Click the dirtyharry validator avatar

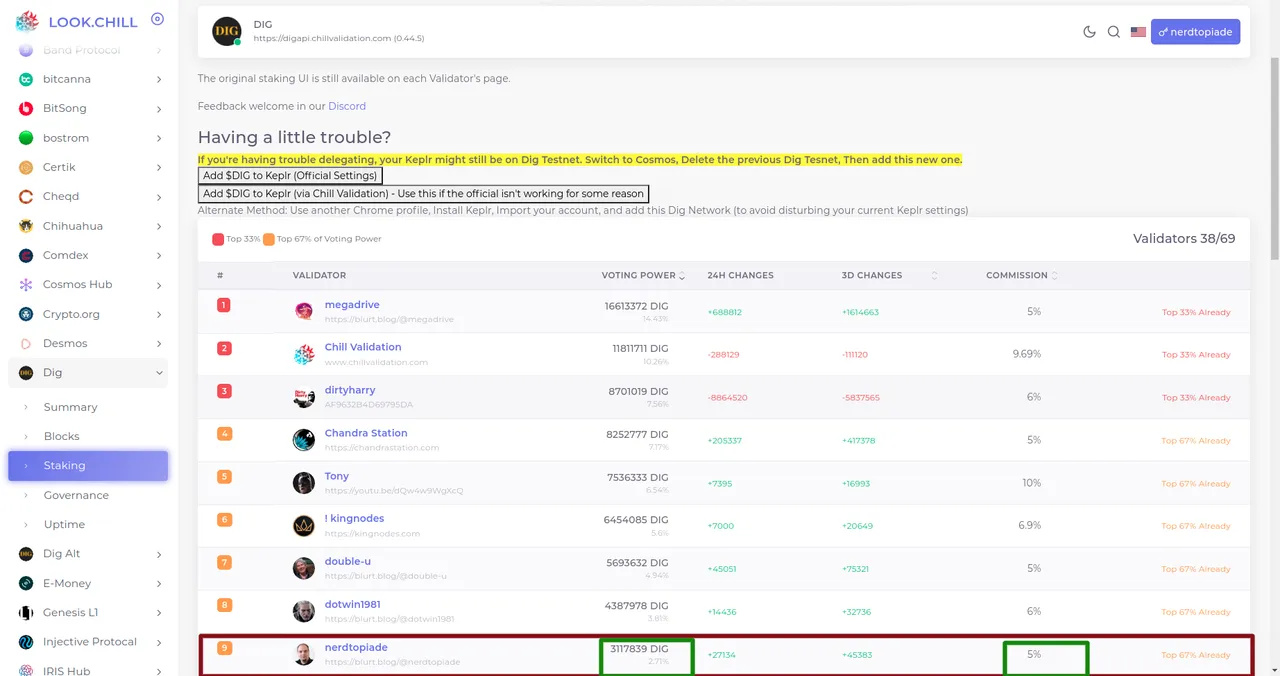point(304,397)
